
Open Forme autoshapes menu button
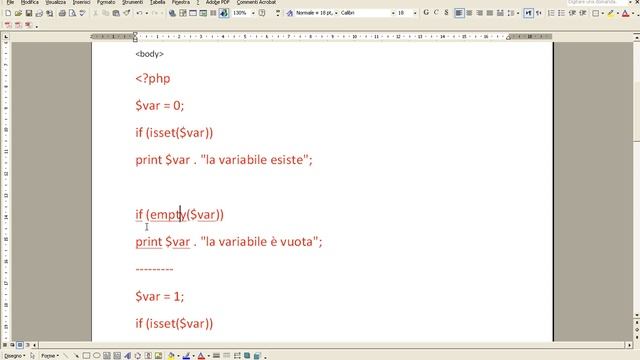[49, 356]
